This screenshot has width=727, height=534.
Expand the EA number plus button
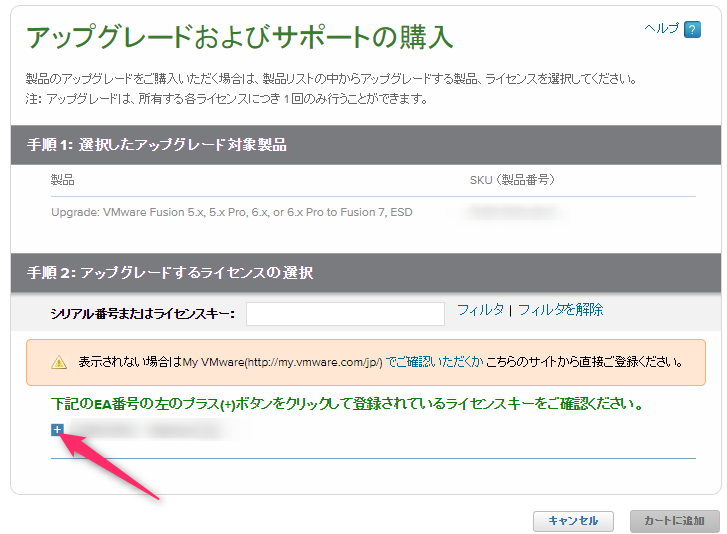tap(57, 430)
